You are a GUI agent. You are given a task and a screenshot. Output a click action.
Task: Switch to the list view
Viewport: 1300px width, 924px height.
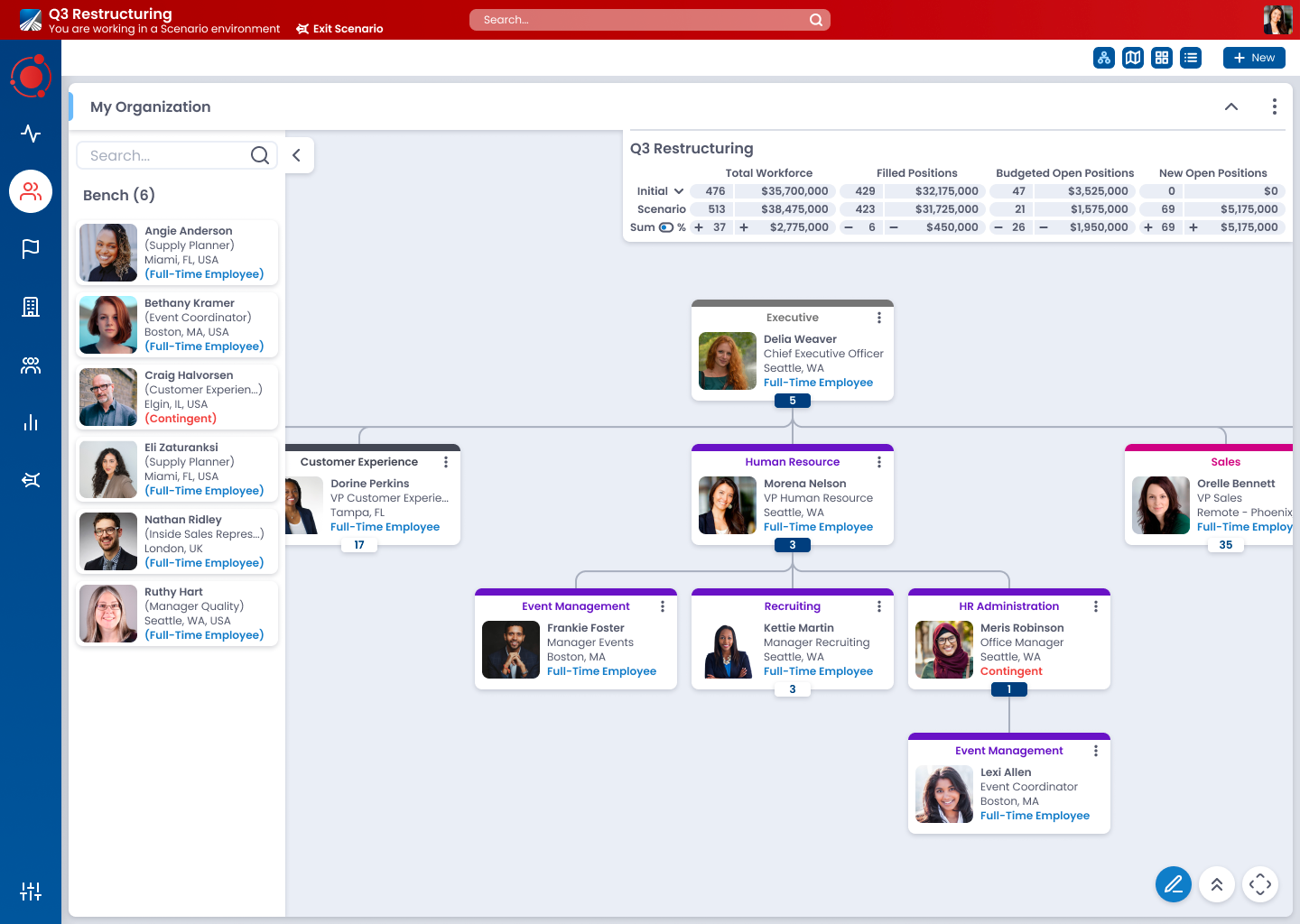pyautogui.click(x=1191, y=58)
